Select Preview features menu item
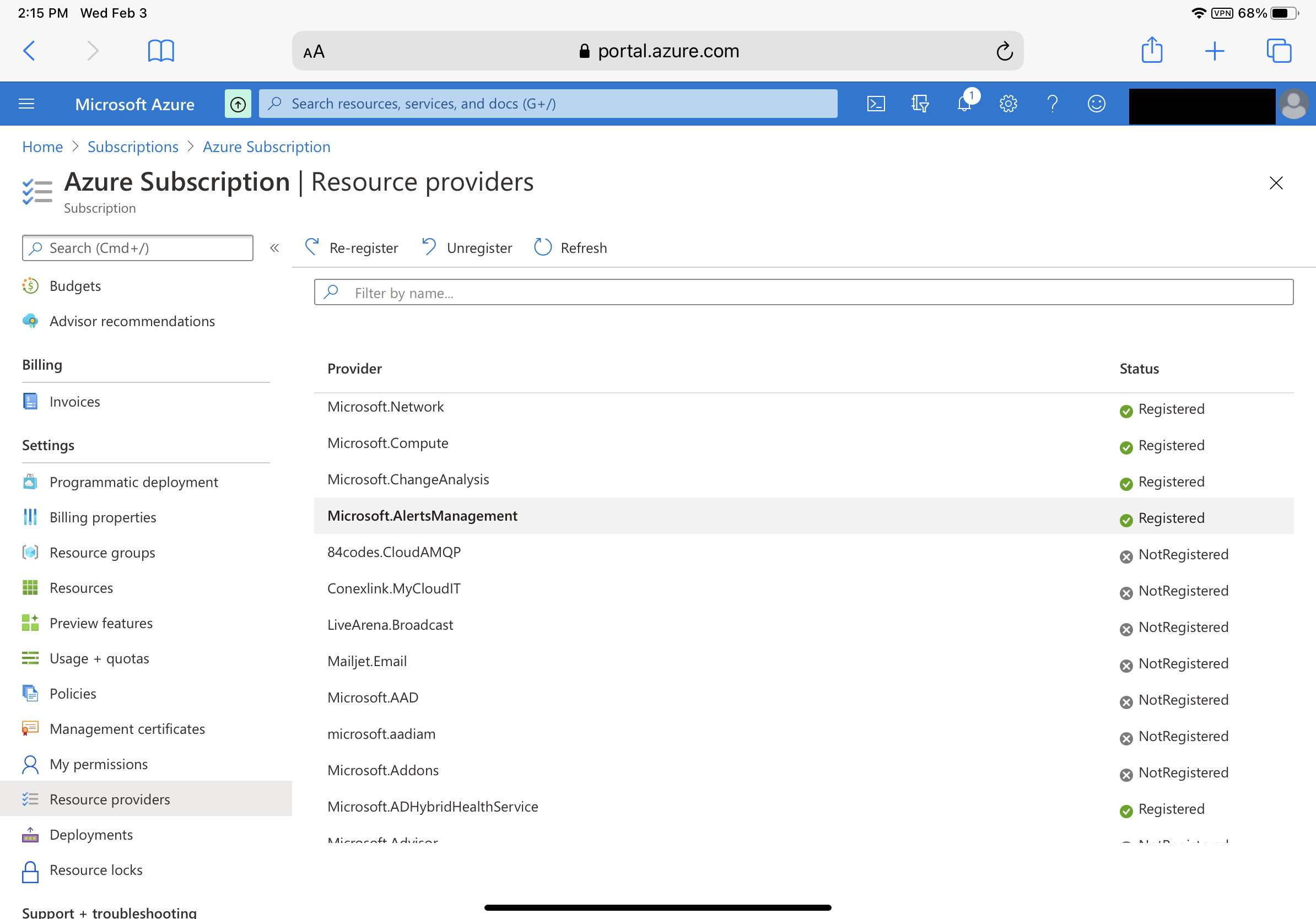The width and height of the screenshot is (1316, 919). click(x=101, y=623)
